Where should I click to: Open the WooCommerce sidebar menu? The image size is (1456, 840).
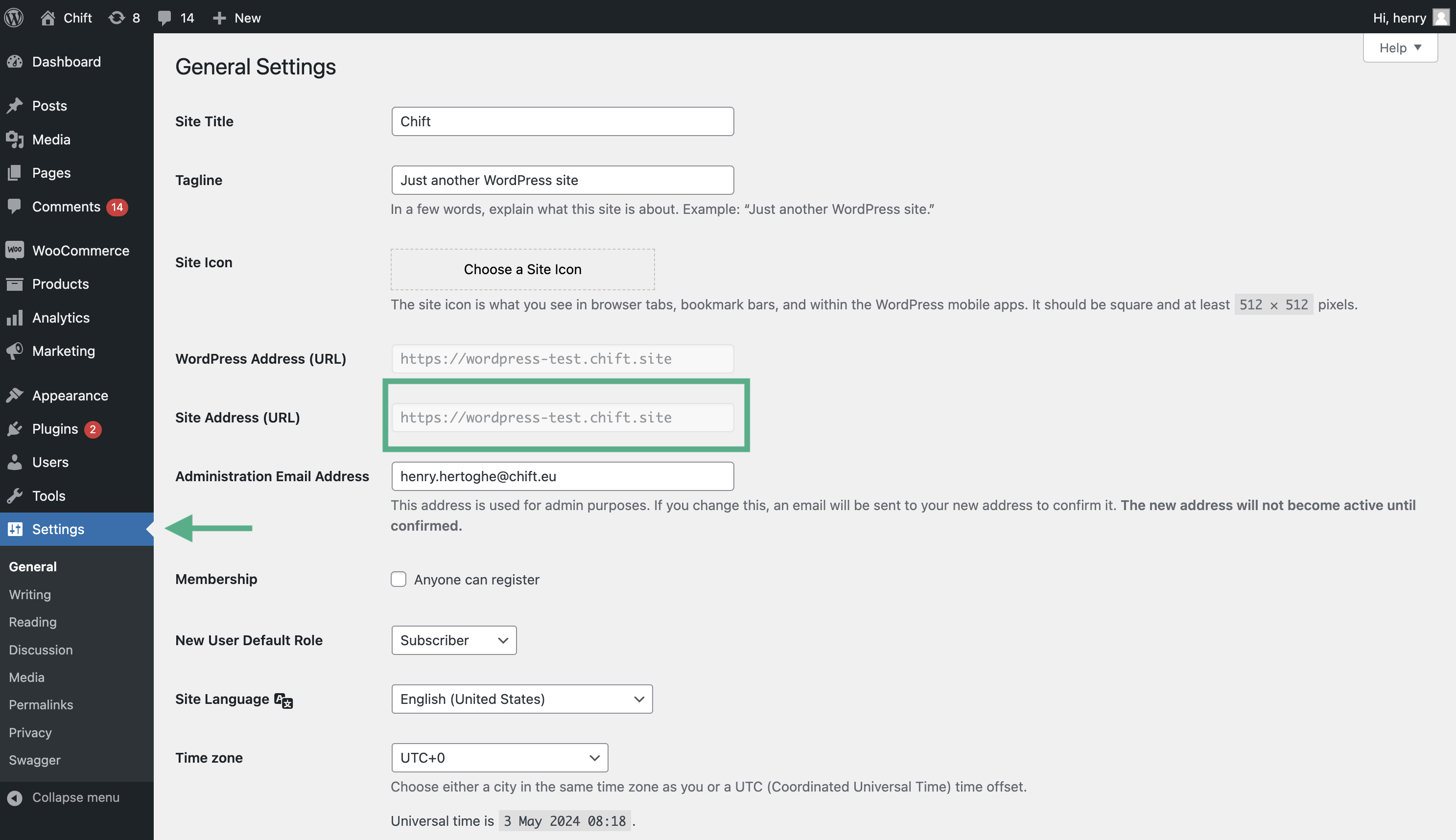click(80, 251)
